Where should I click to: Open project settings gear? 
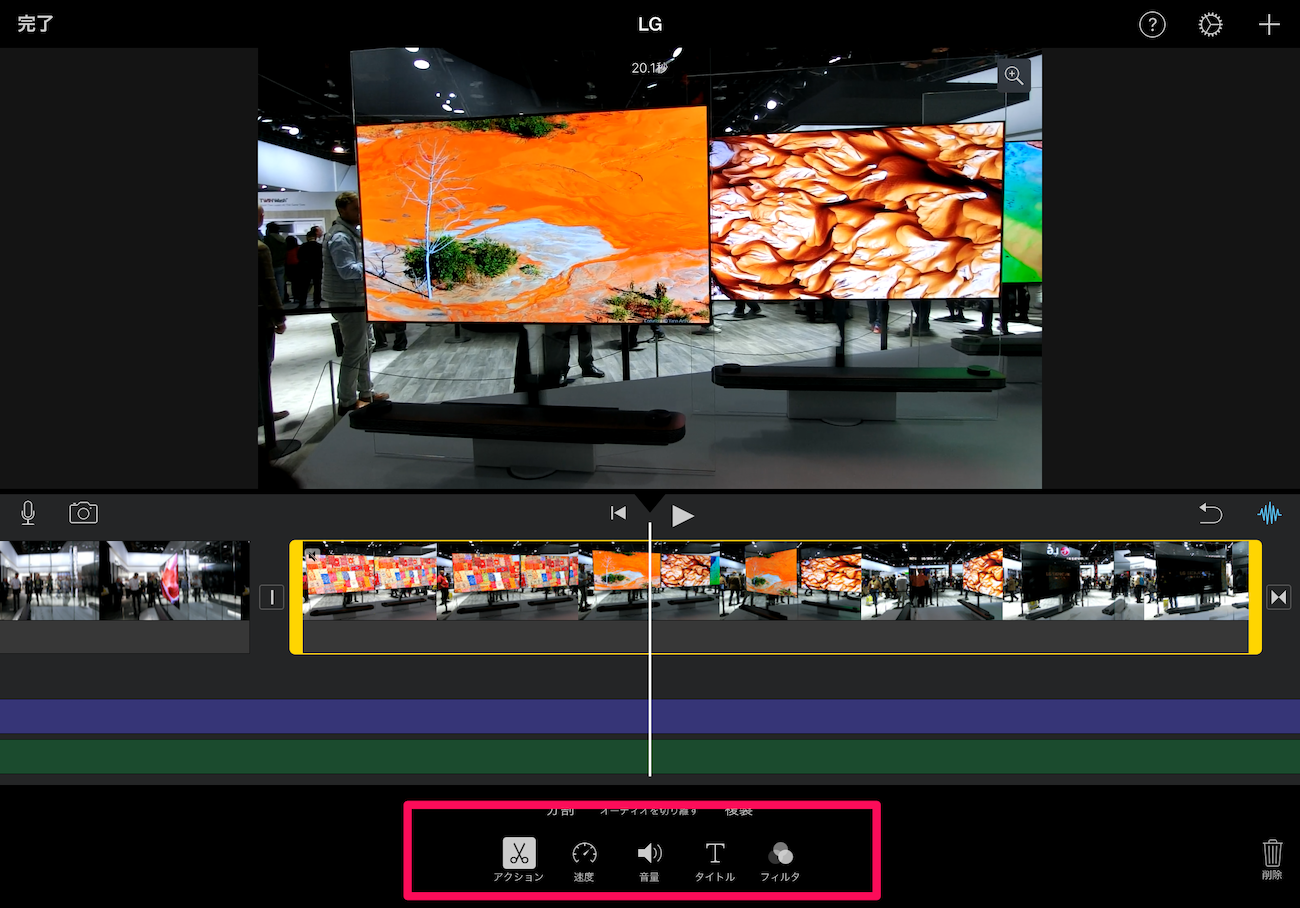click(1210, 25)
